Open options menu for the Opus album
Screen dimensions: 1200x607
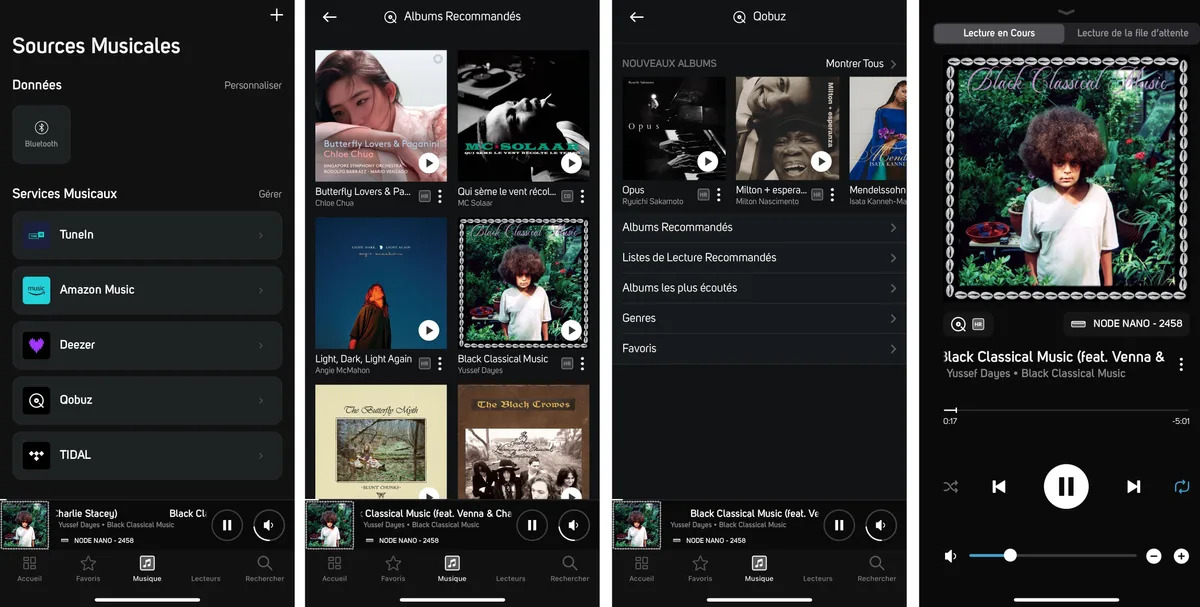coord(719,195)
